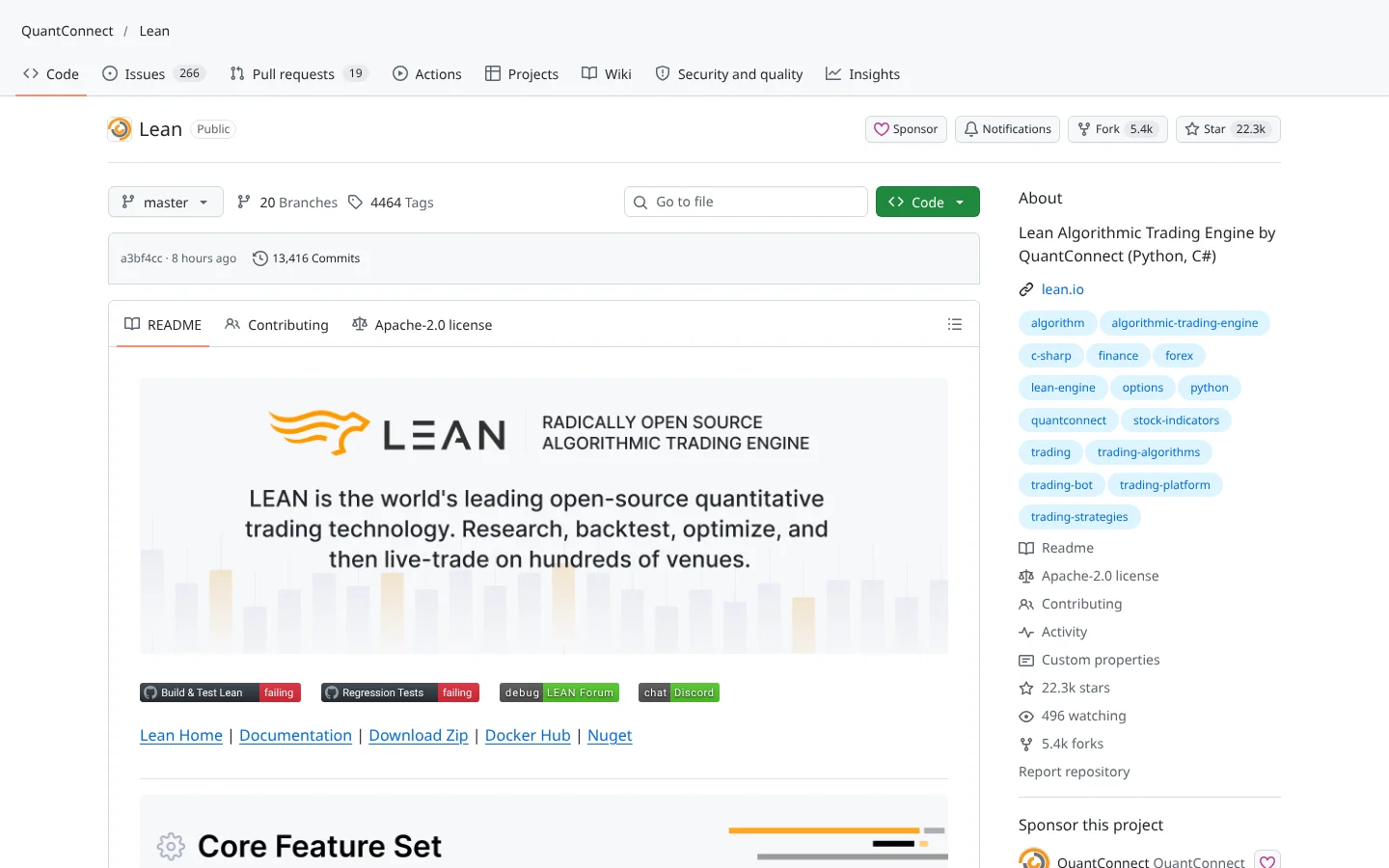View 496 watching link
1389x868 pixels.
[1073, 716]
